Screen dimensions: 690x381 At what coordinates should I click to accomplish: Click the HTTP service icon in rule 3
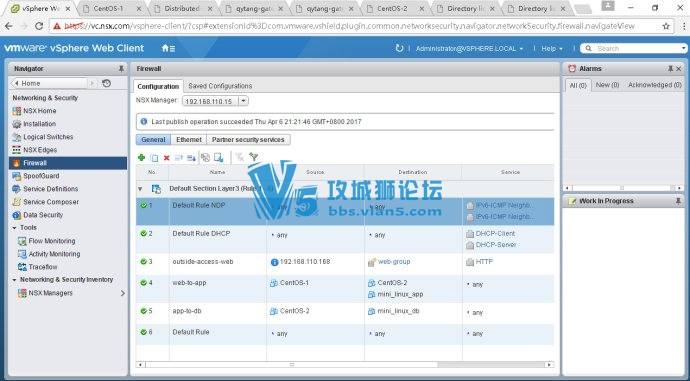pyautogui.click(x=470, y=262)
